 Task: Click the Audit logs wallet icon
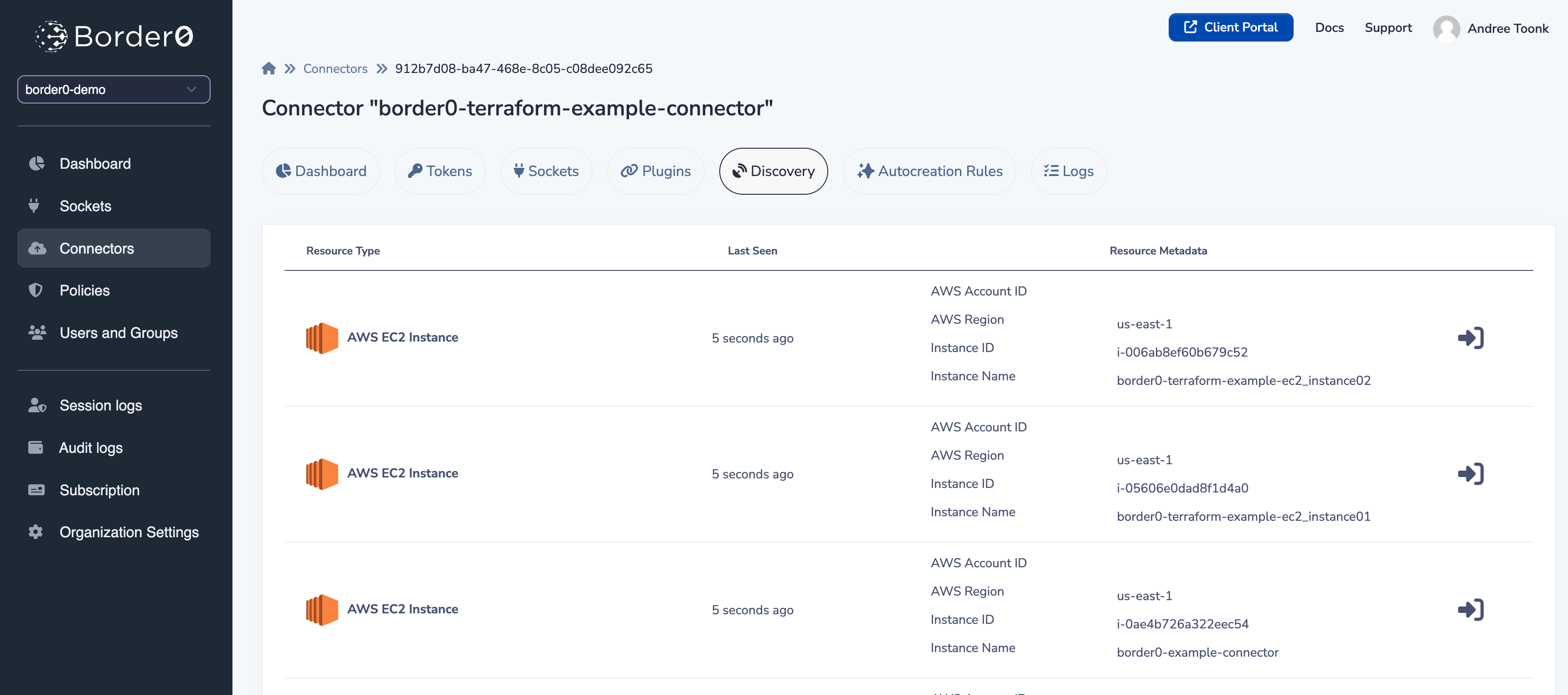pos(36,447)
